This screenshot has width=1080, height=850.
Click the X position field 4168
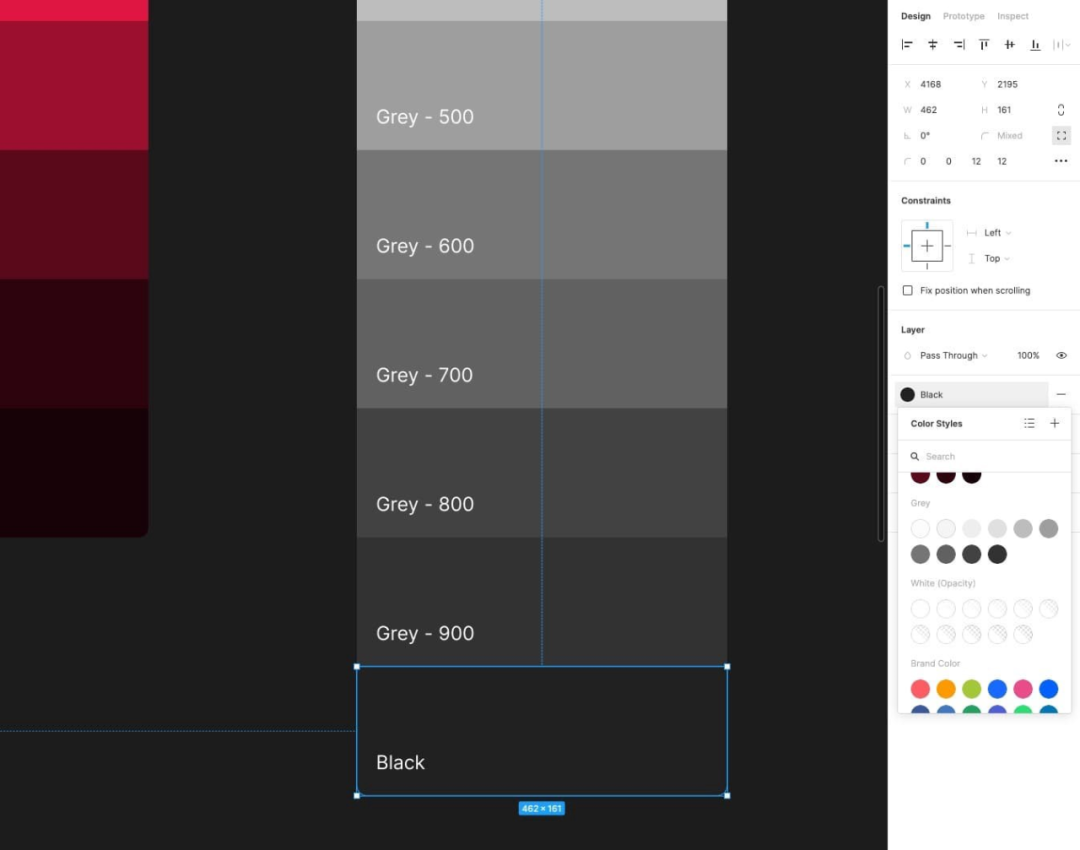click(930, 84)
